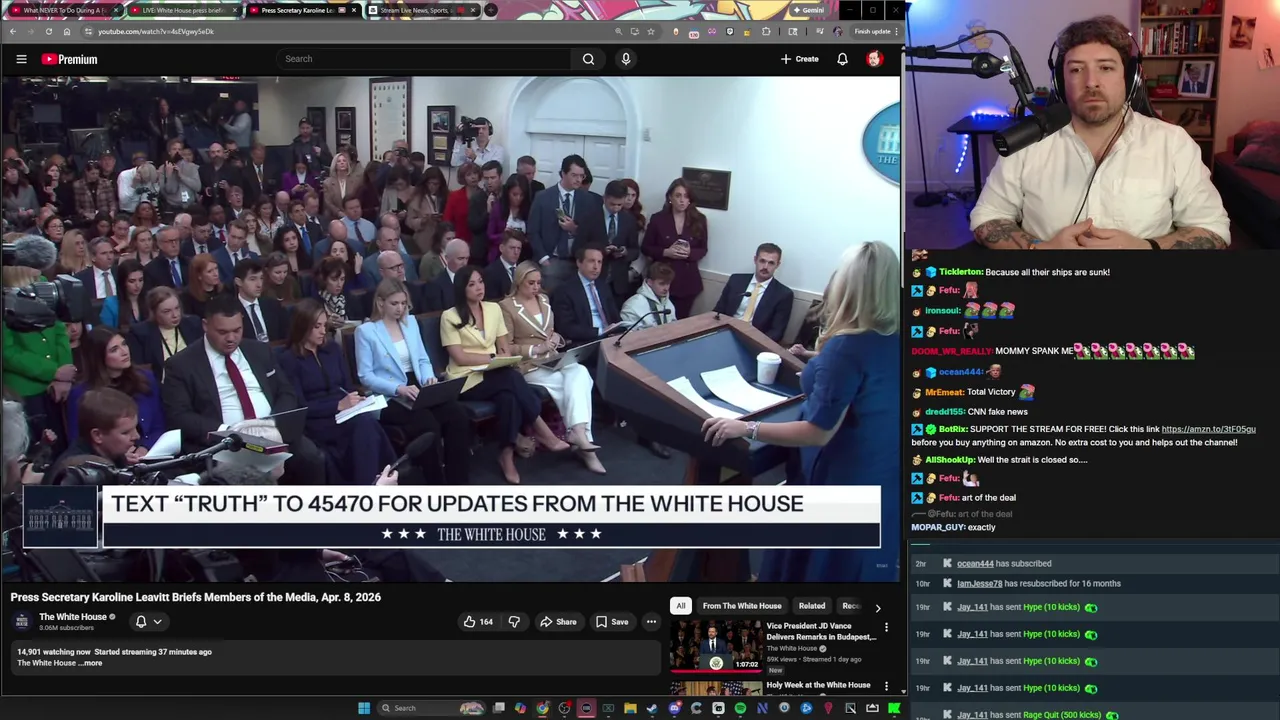The height and width of the screenshot is (720, 1280).
Task: Switch to 'LIVE: White House press brief' tab
Action: (x=183, y=10)
